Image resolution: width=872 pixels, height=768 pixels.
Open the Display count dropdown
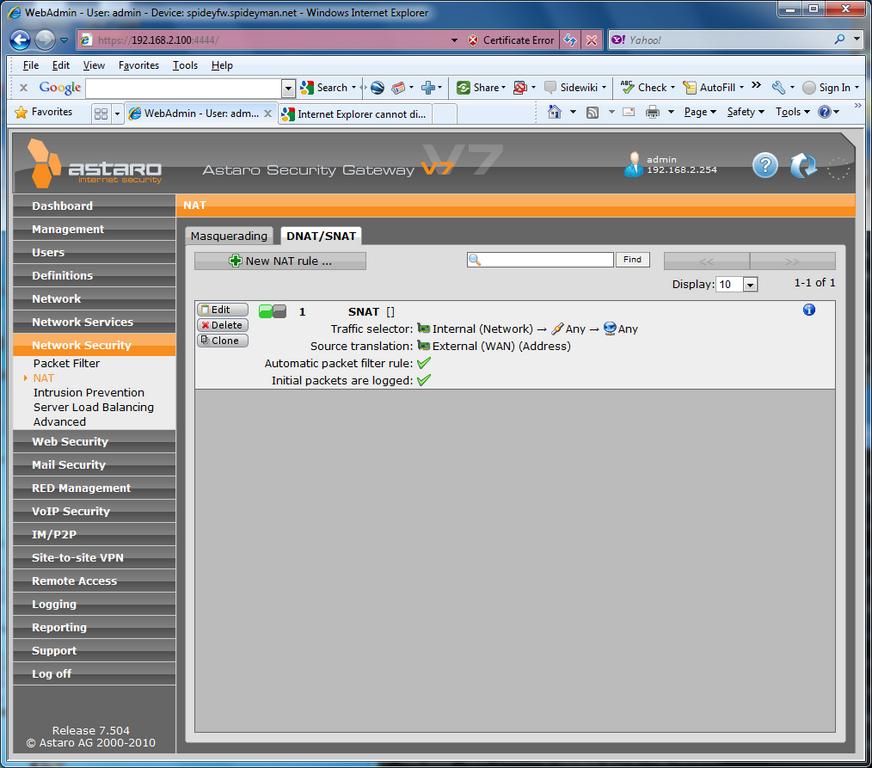[751, 284]
